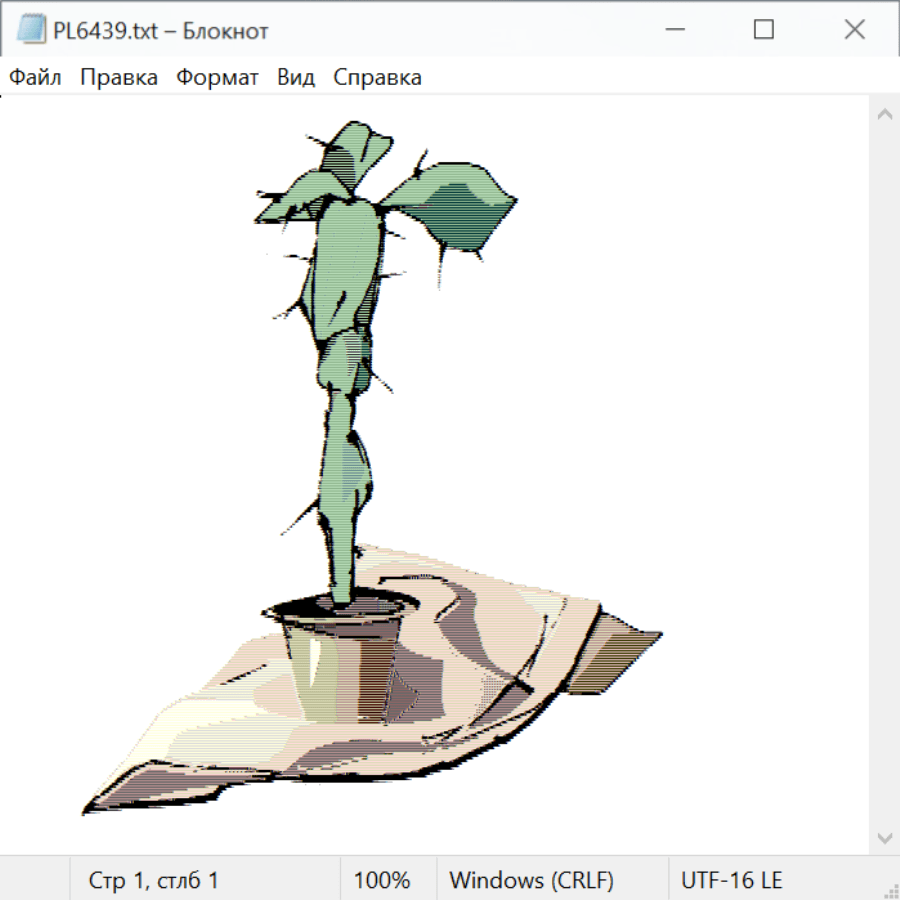900x900 pixels.
Task: Open the Вид menu
Action: tap(296, 78)
